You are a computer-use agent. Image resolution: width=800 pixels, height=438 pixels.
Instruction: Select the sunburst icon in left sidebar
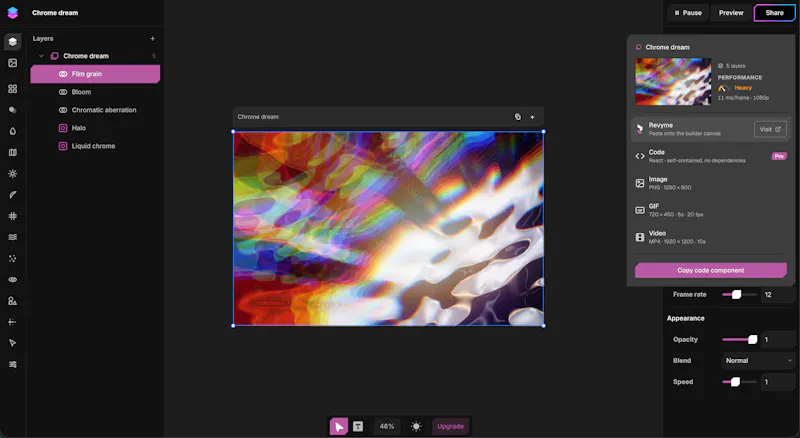coord(13,174)
